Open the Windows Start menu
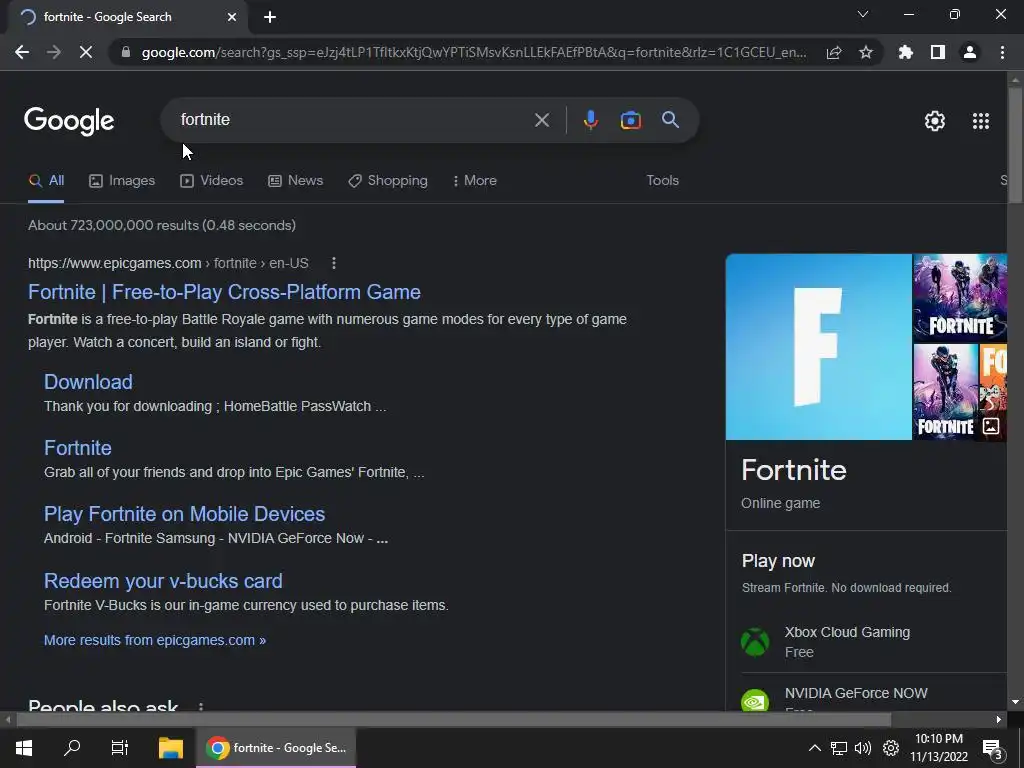This screenshot has width=1024, height=768. 24,748
